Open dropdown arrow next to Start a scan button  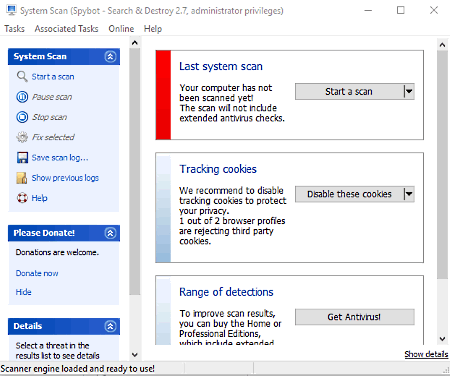coord(409,91)
